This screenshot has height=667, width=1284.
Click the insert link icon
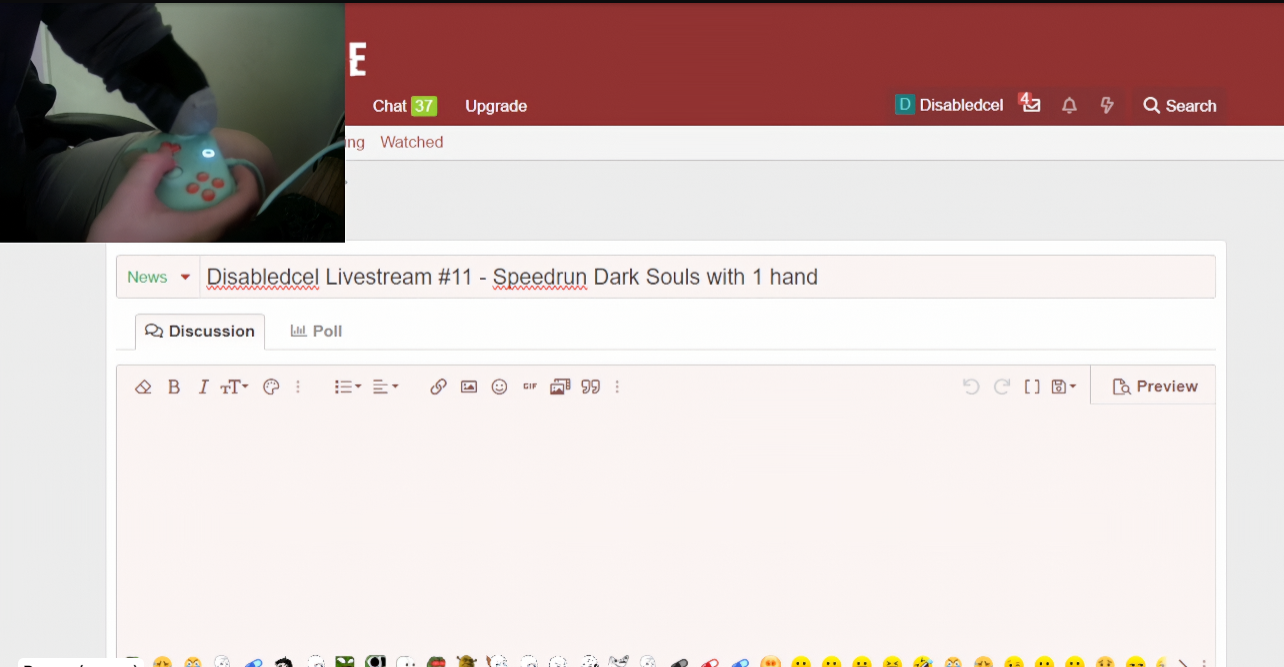click(x=438, y=387)
